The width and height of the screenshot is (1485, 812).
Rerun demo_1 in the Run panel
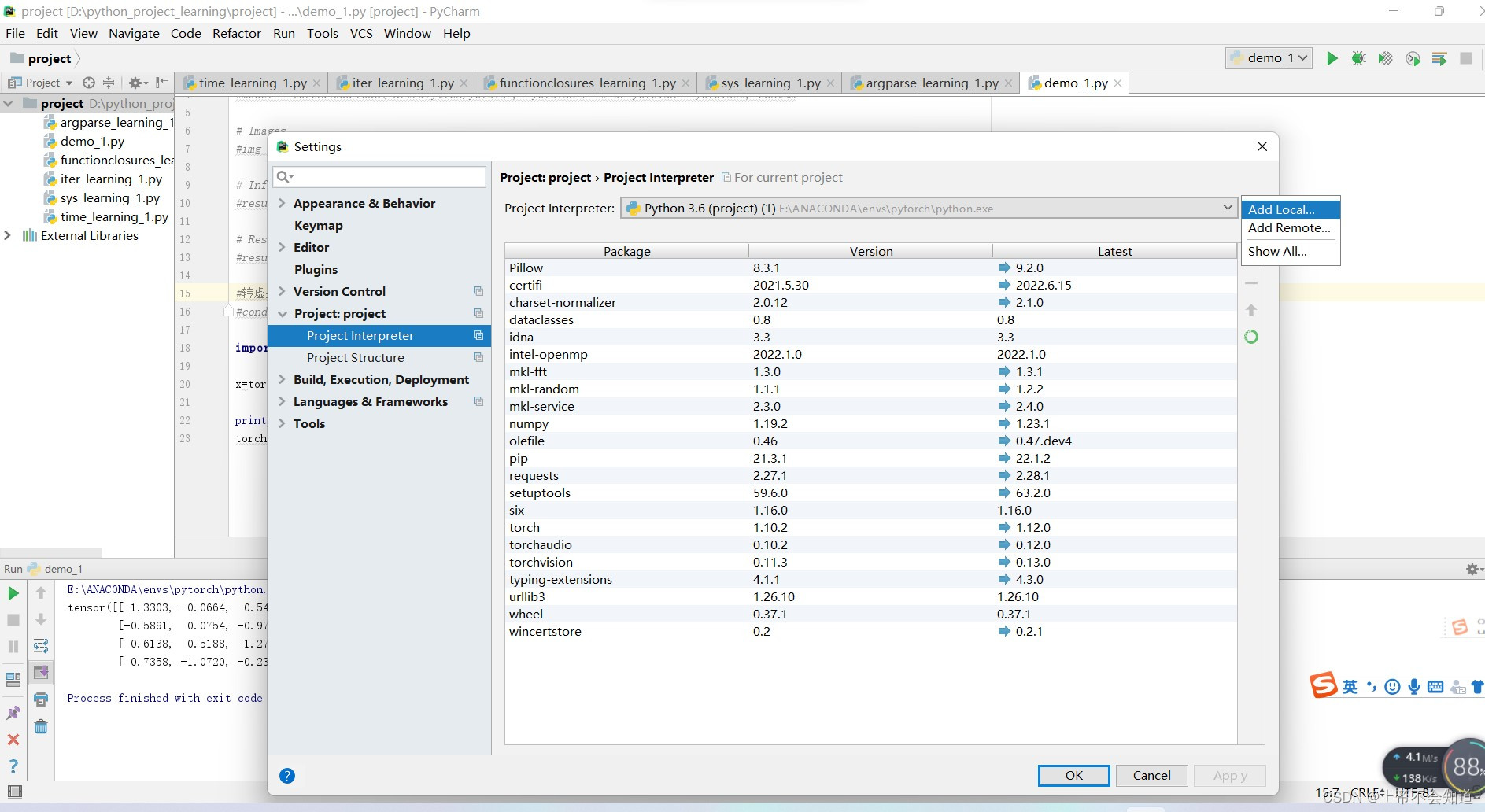[x=13, y=593]
